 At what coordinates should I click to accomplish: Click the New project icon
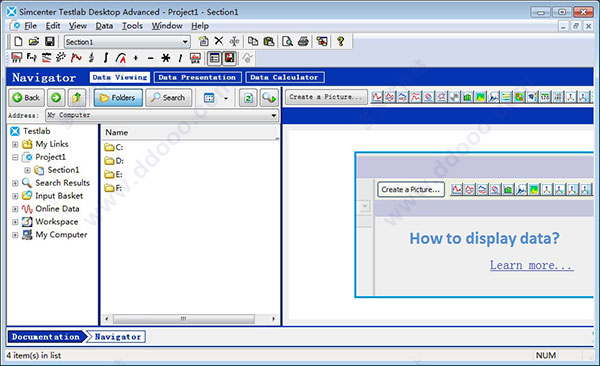coord(18,41)
